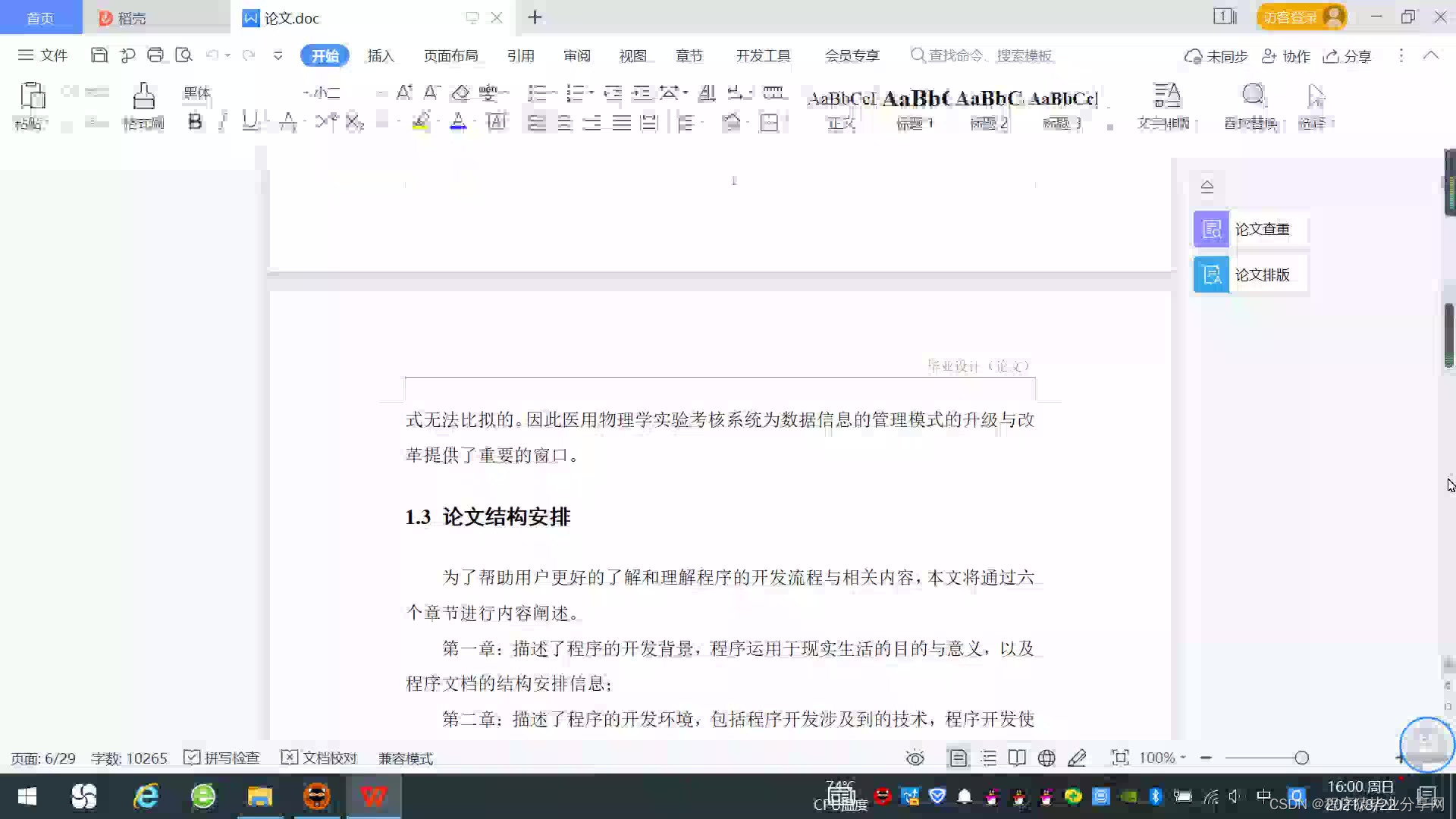Screen dimensions: 1456x819
Task: Click the Format Painter brush icon
Action: [143, 97]
